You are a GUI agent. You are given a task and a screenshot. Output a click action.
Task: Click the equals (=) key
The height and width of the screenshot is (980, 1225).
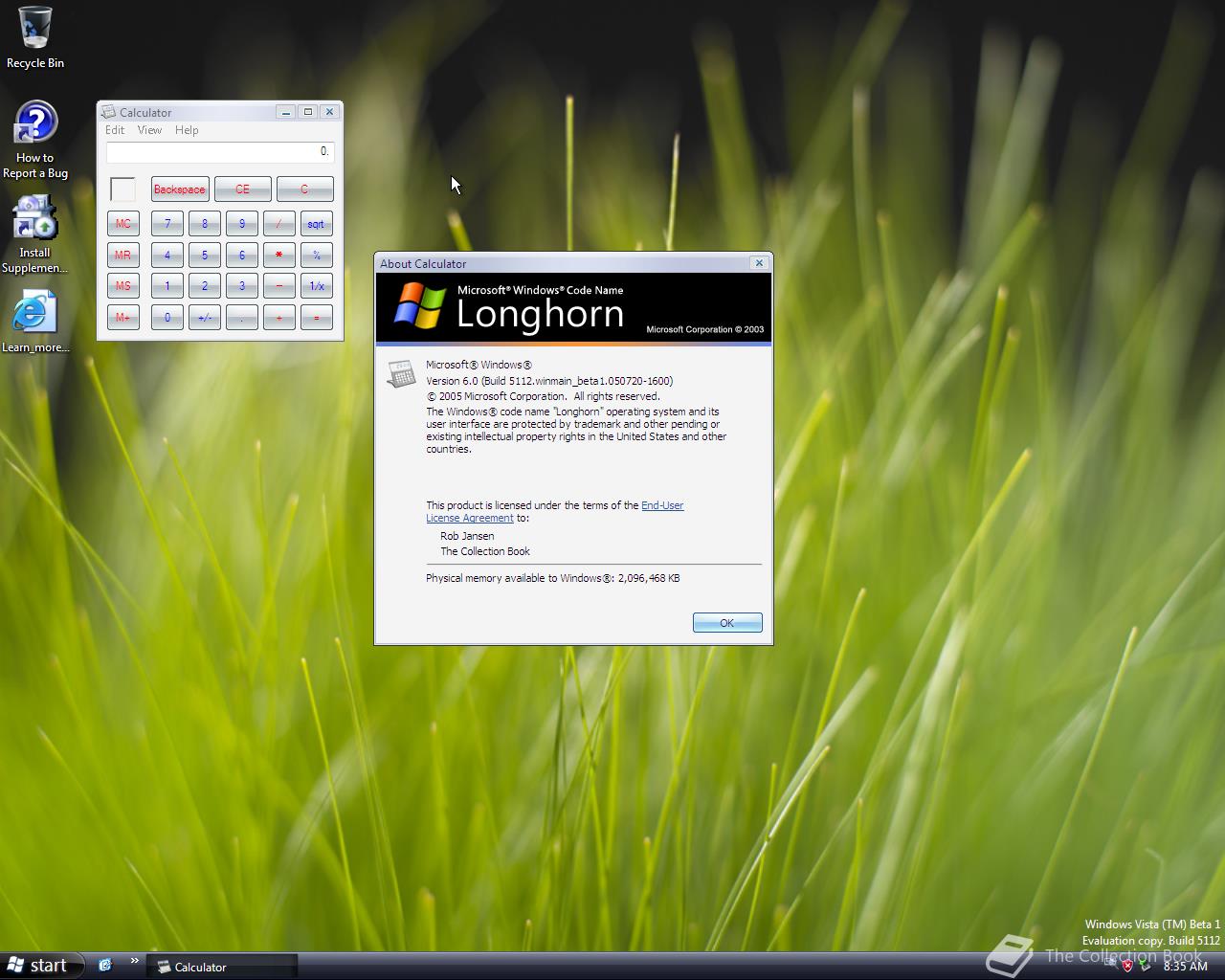pos(317,318)
